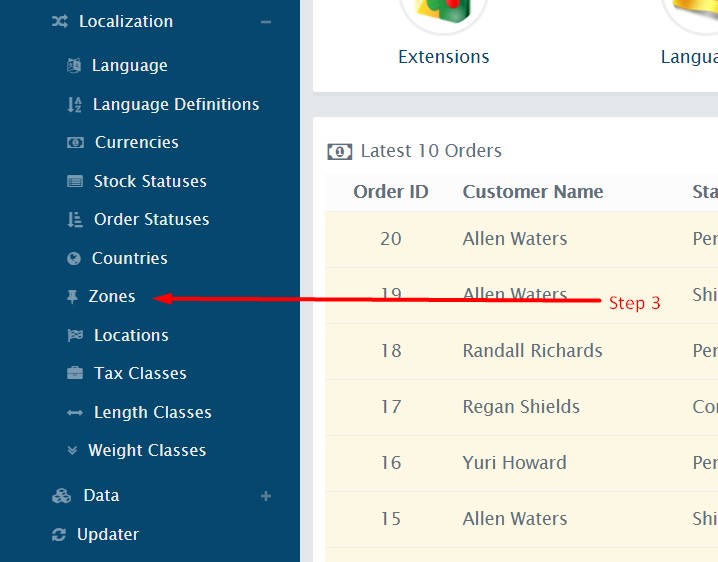Screen dimensions: 718x562
Task: Select Countries in Localization menu
Action: [x=130, y=258]
